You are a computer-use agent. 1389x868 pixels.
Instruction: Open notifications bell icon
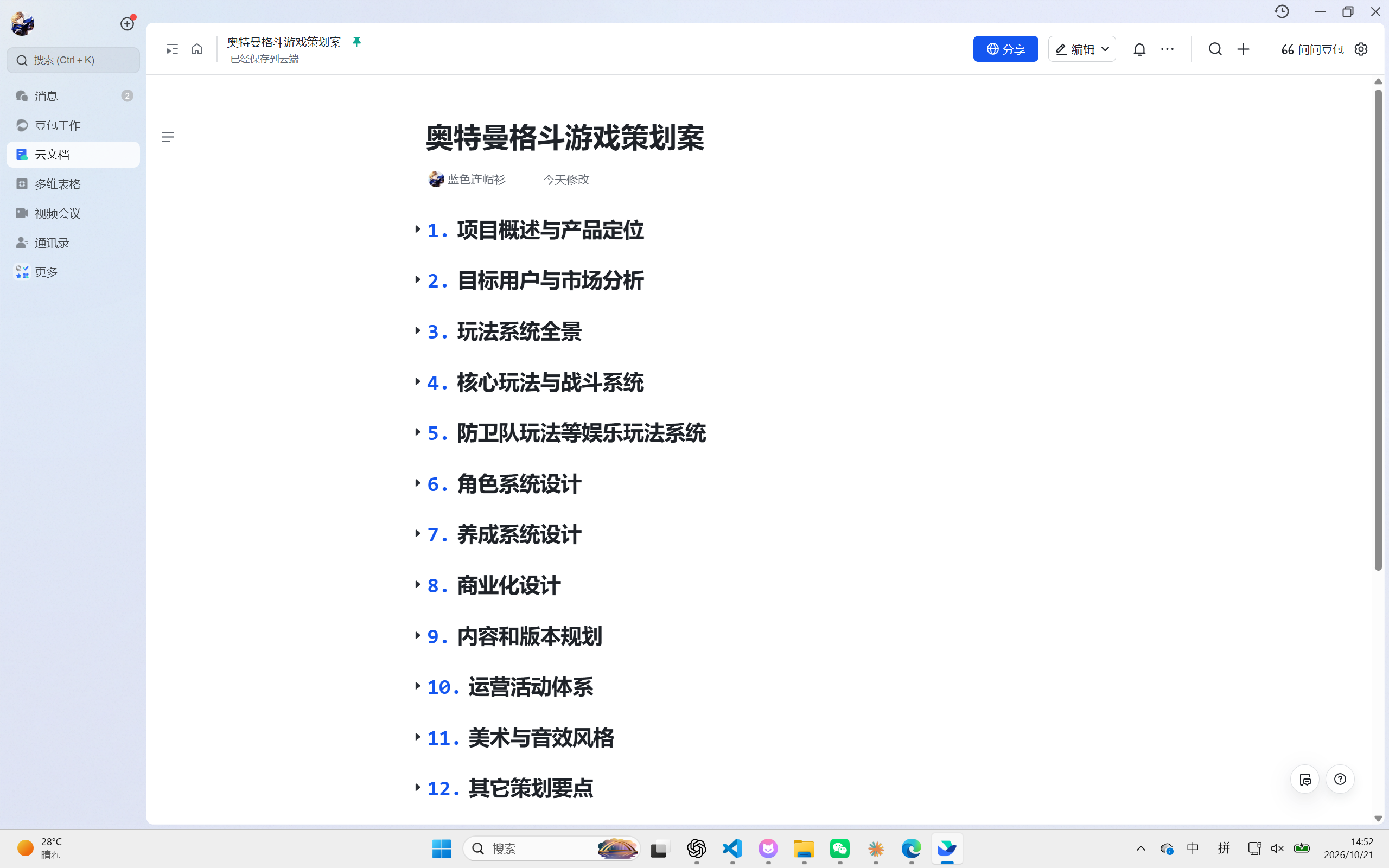coord(1139,49)
